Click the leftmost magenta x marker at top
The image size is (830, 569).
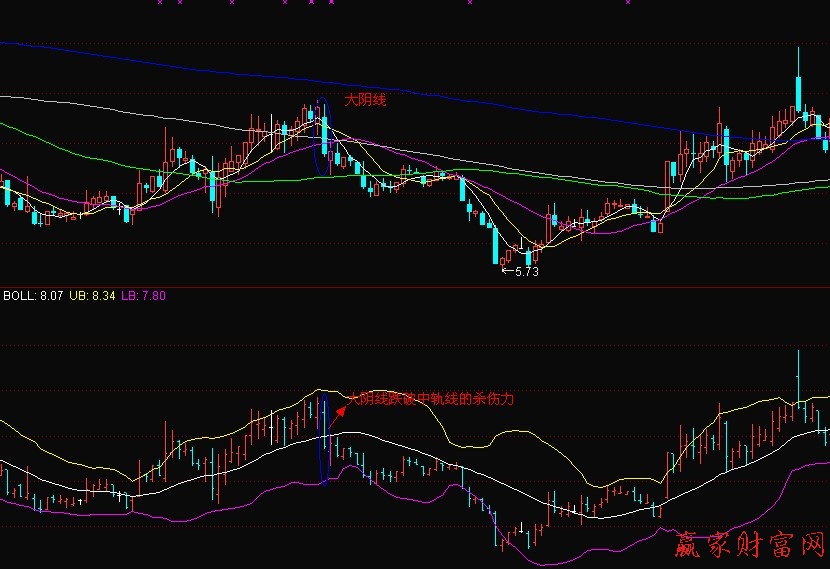(158, 3)
